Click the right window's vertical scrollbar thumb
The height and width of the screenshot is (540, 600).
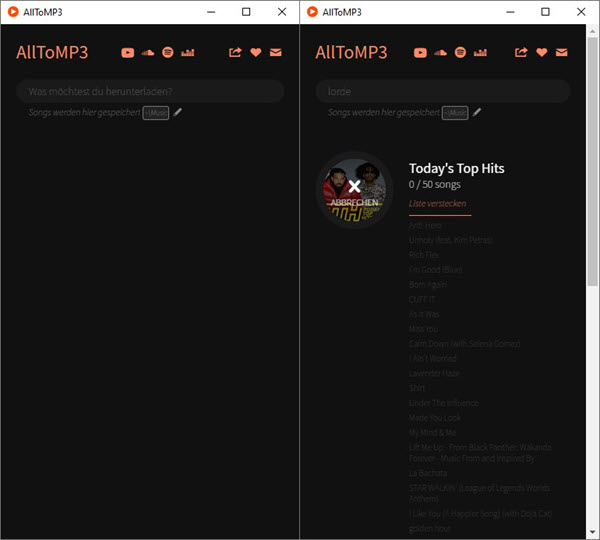(x=592, y=161)
